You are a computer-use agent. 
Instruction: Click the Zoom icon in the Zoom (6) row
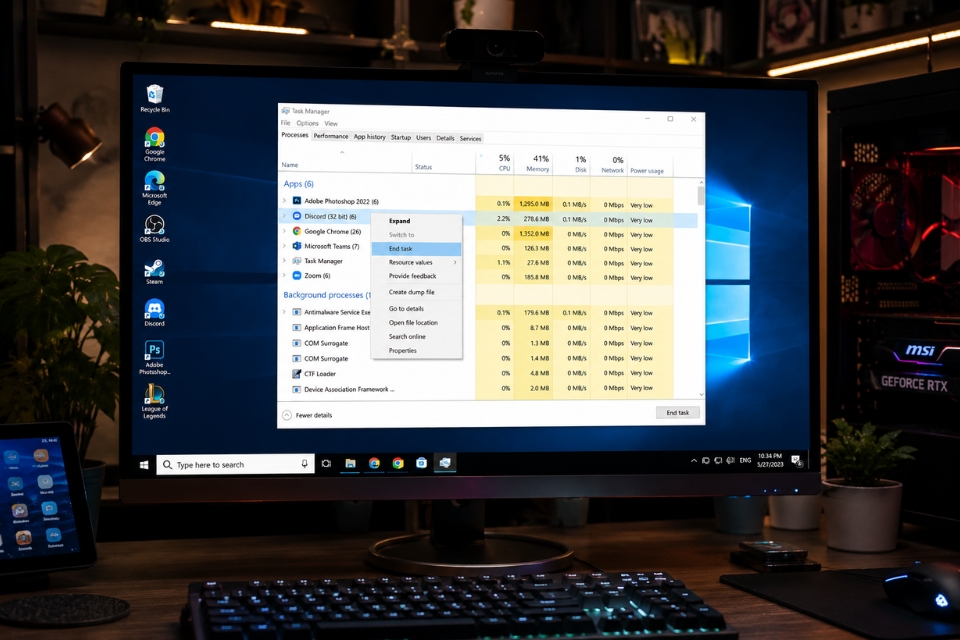[297, 276]
